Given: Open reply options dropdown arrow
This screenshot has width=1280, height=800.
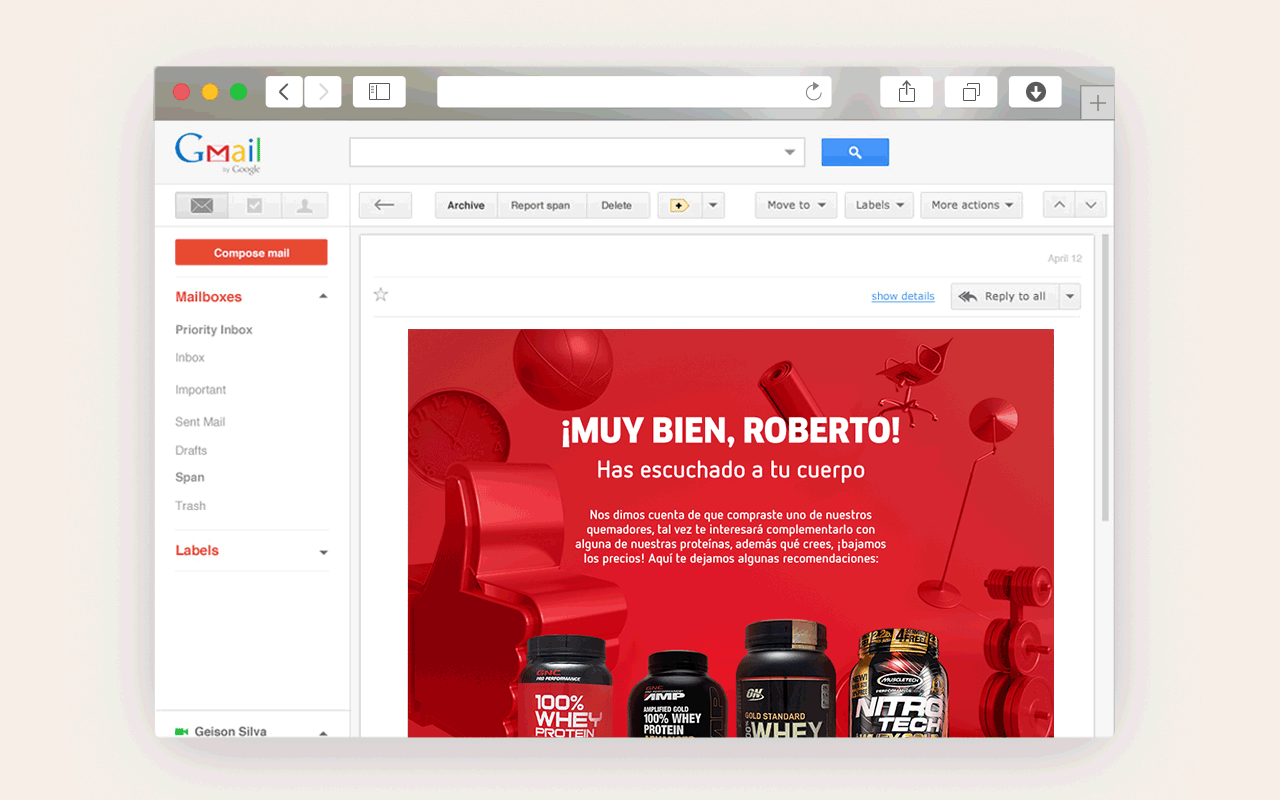Looking at the screenshot, I should [x=1070, y=296].
